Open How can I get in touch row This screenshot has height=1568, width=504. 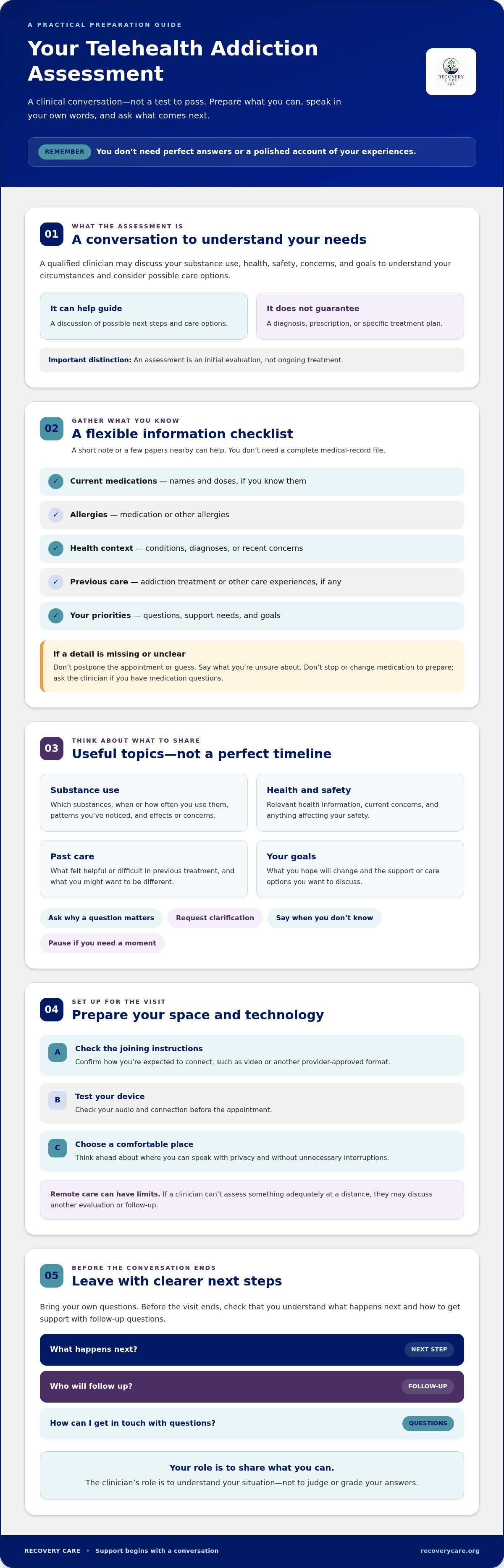(252, 1424)
